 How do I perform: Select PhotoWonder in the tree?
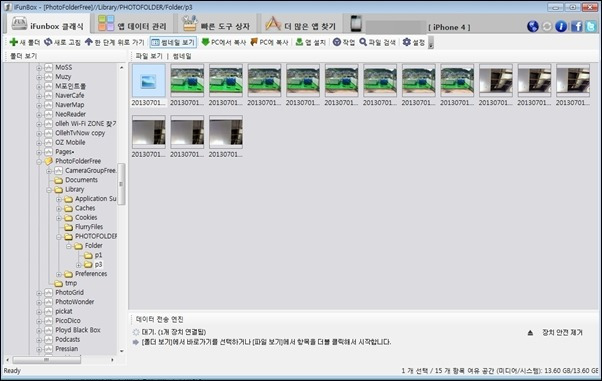point(74,302)
